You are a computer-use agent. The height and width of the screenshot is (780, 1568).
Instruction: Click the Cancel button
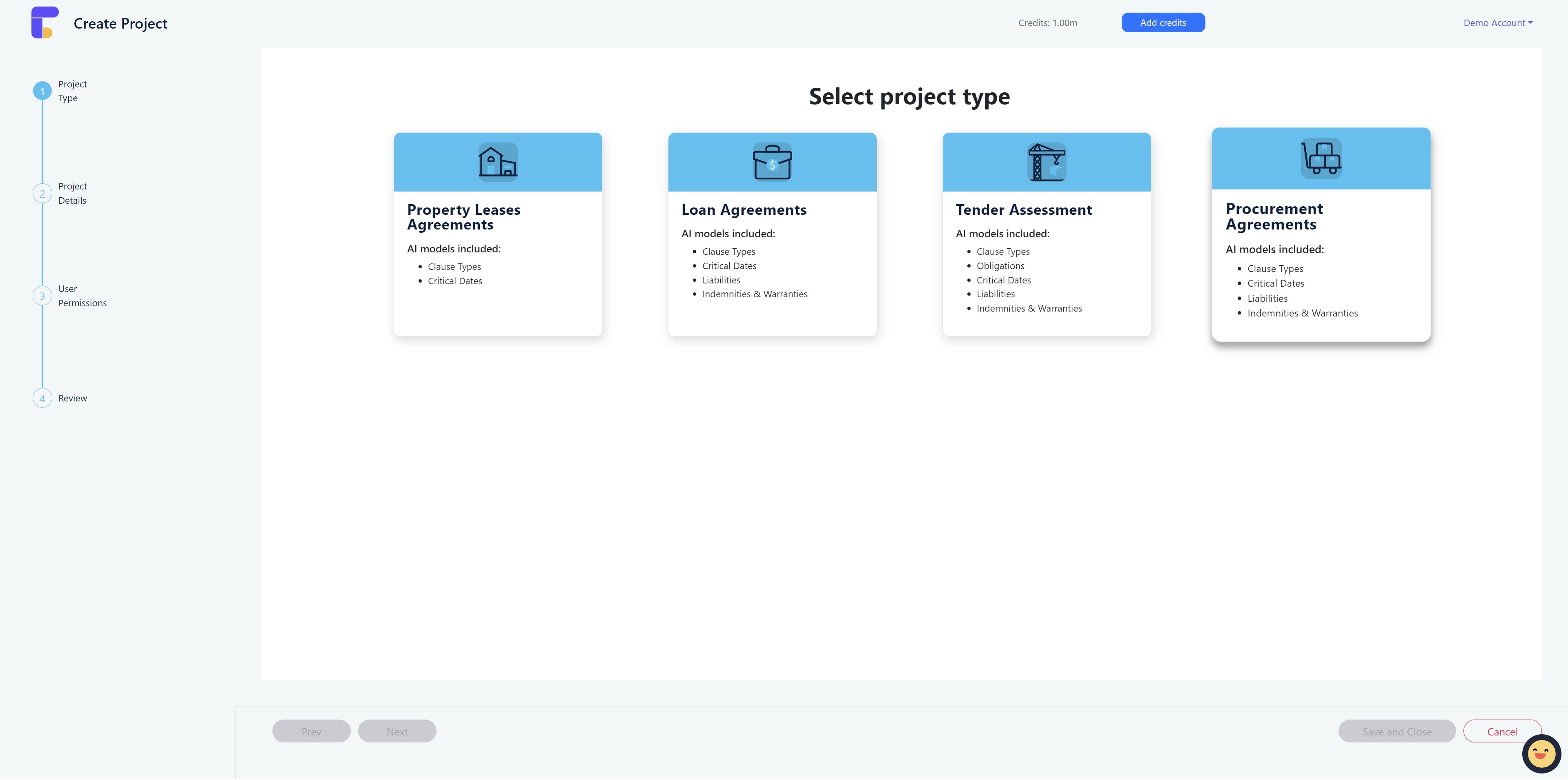[x=1502, y=731]
